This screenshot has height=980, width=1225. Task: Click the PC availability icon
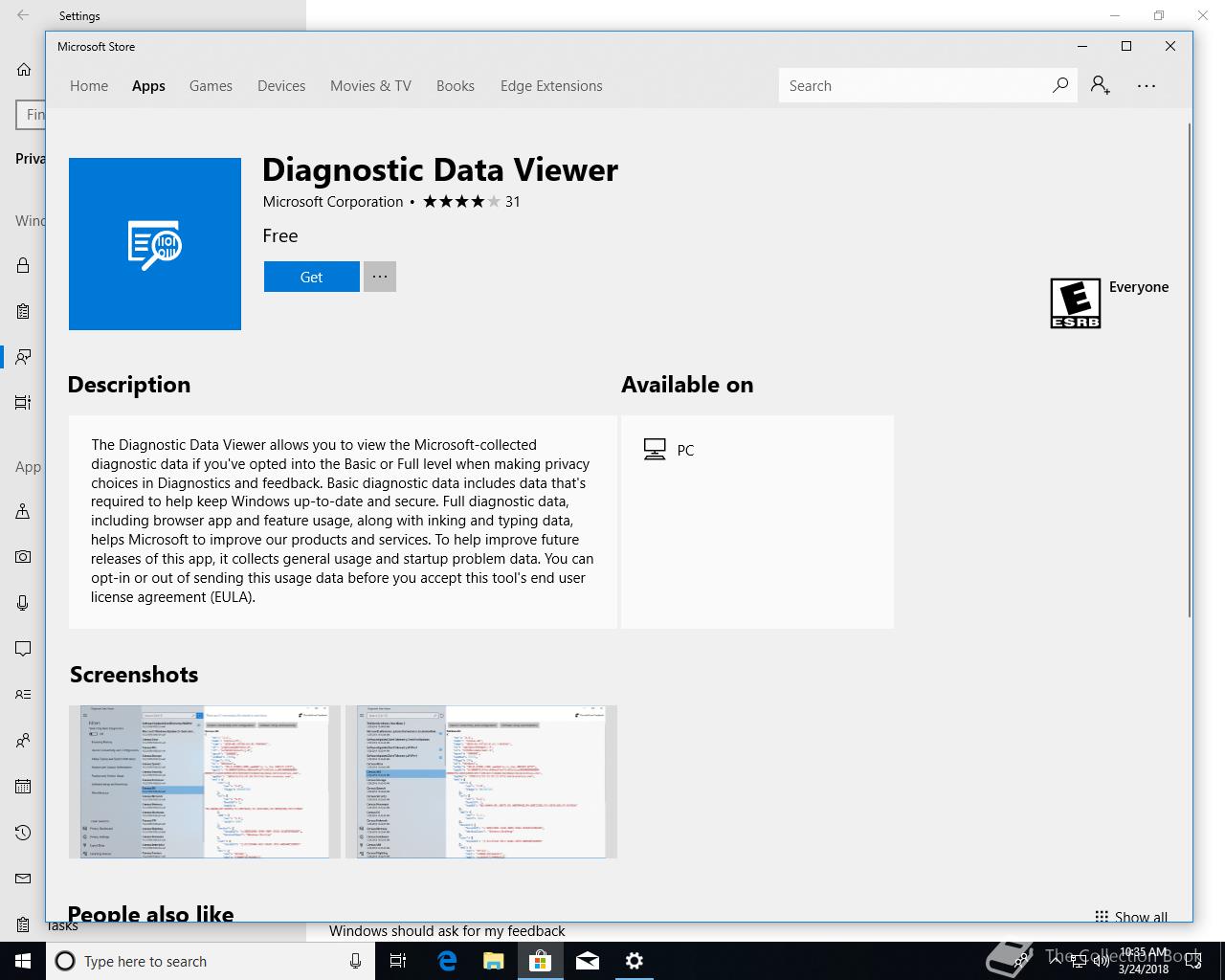pos(655,450)
